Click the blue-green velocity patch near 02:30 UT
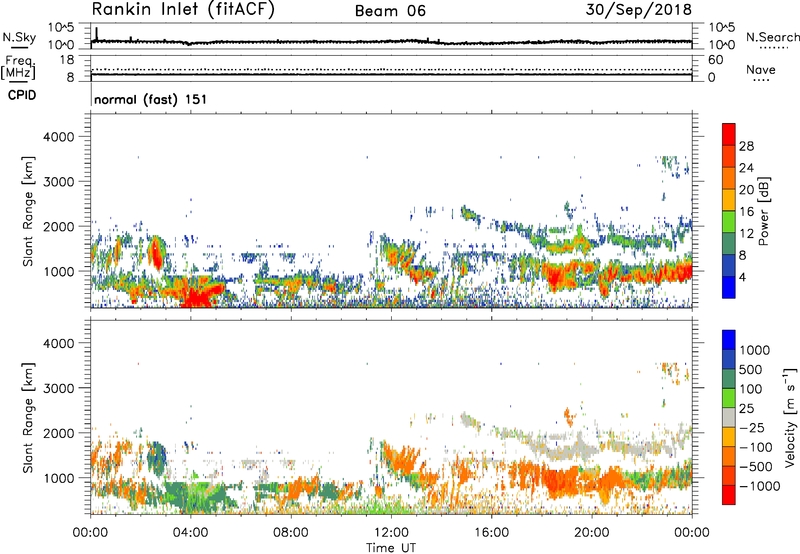800x554 pixels. [156, 459]
